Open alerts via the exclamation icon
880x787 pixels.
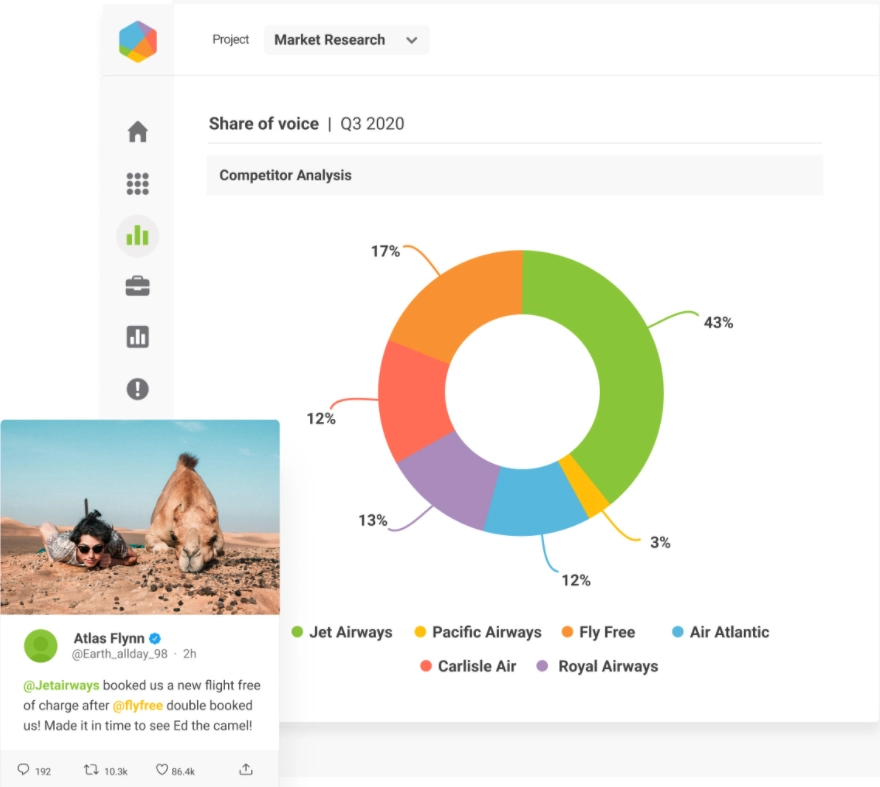tap(137, 389)
